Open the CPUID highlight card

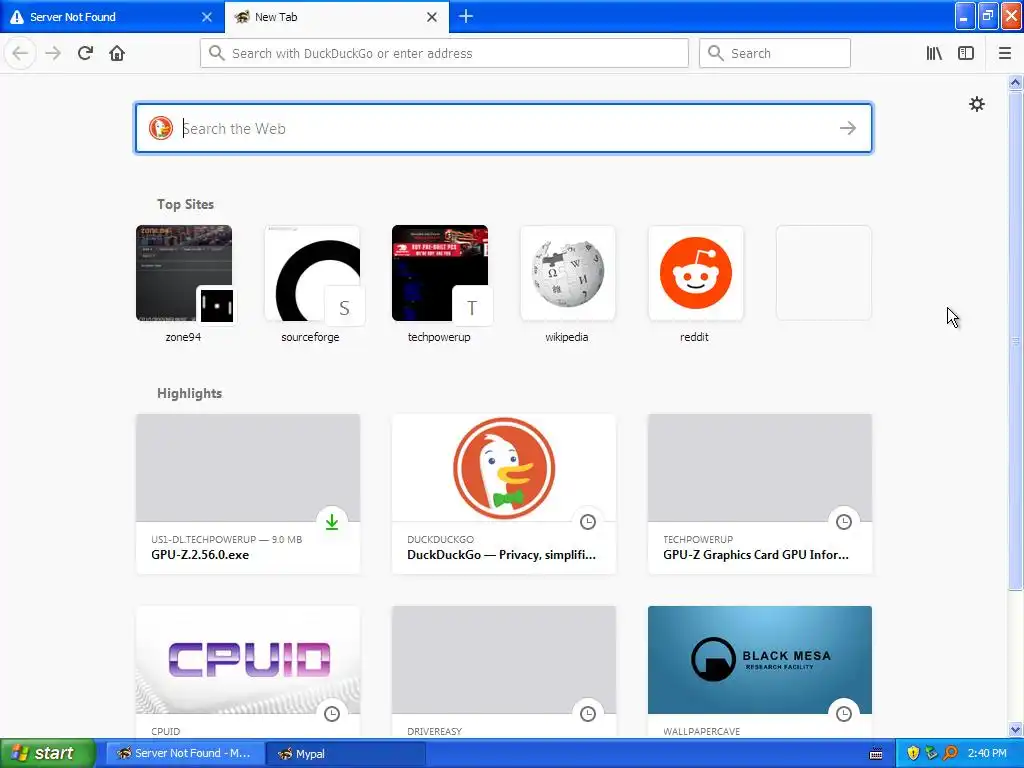(248, 673)
